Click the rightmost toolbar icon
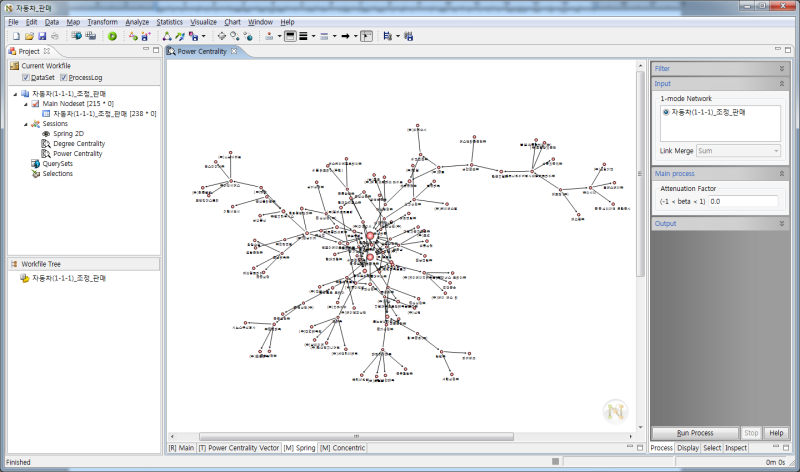The image size is (800, 472). [x=408, y=36]
